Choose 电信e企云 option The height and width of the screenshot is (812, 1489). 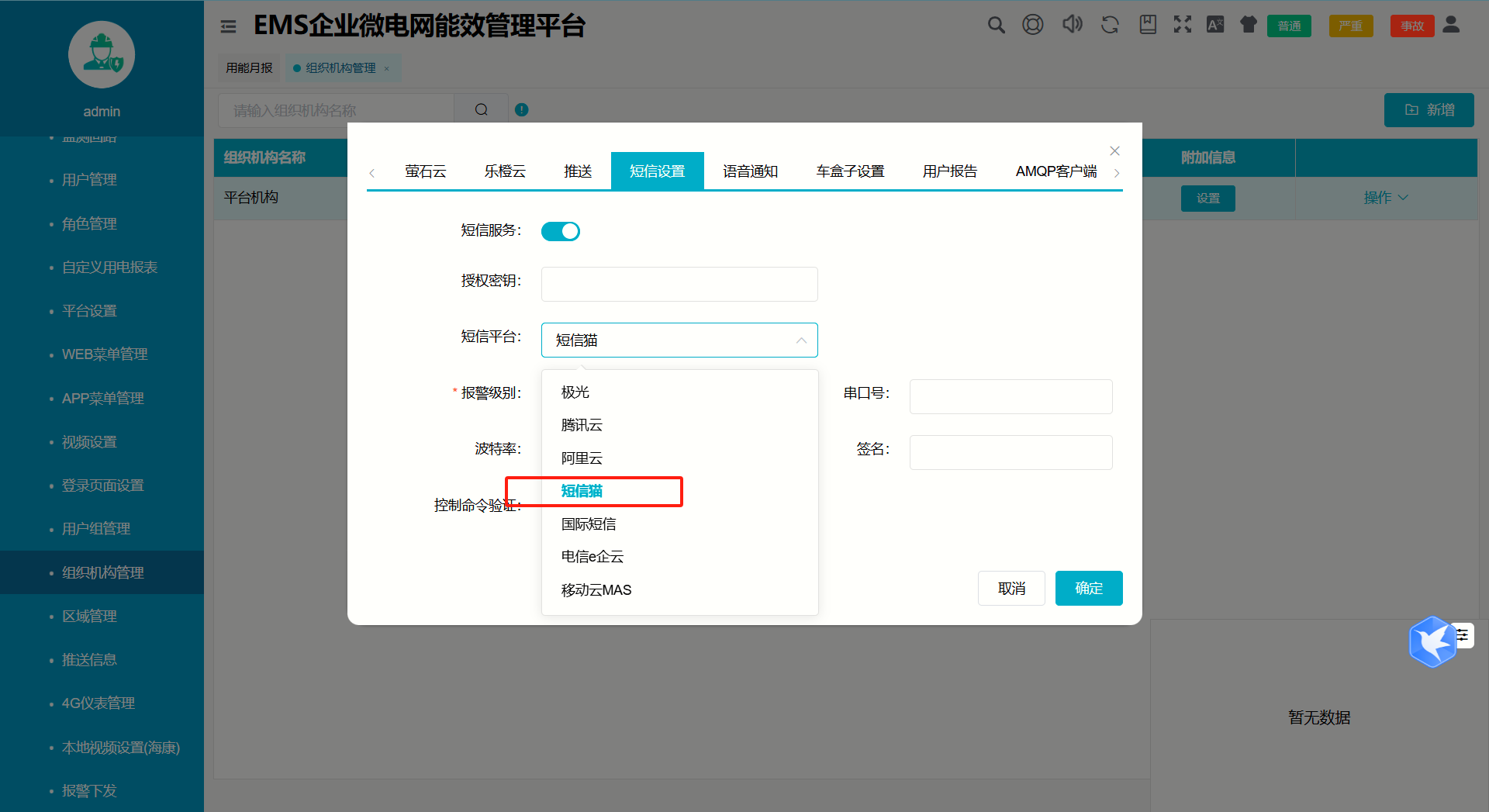coord(679,557)
